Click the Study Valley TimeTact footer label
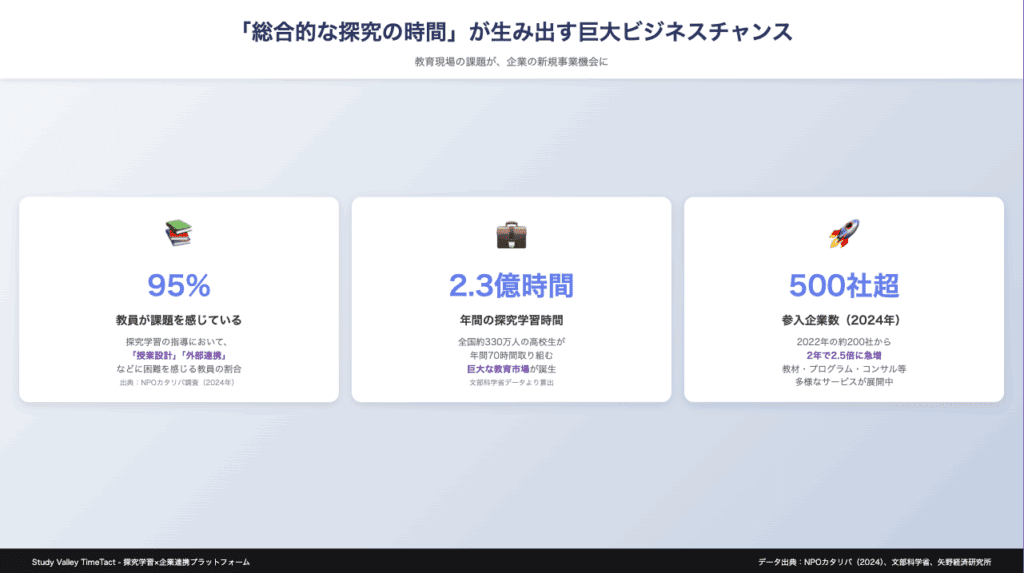This screenshot has width=1024, height=573. tap(140, 562)
